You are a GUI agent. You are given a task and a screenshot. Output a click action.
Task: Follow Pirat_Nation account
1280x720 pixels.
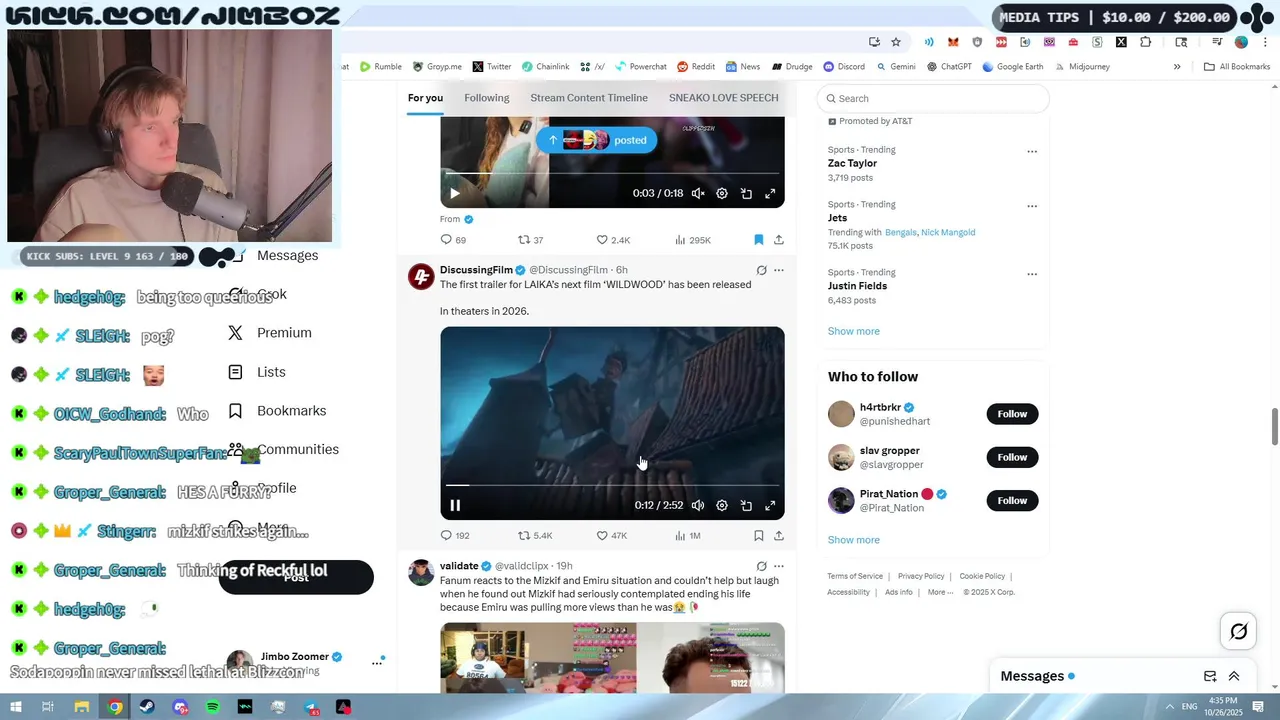[1012, 500]
